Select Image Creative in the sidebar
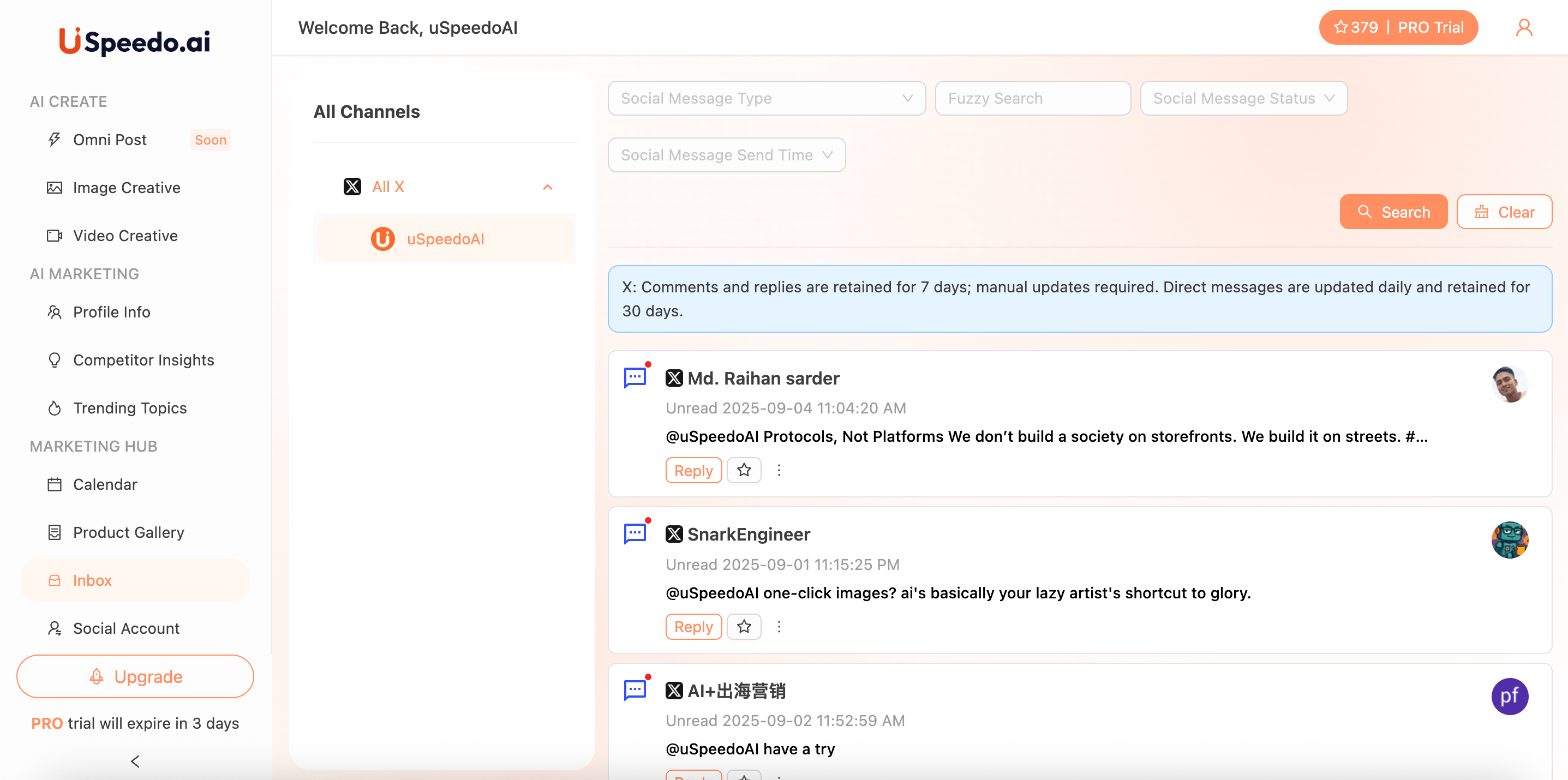The height and width of the screenshot is (780, 1568). (126, 188)
